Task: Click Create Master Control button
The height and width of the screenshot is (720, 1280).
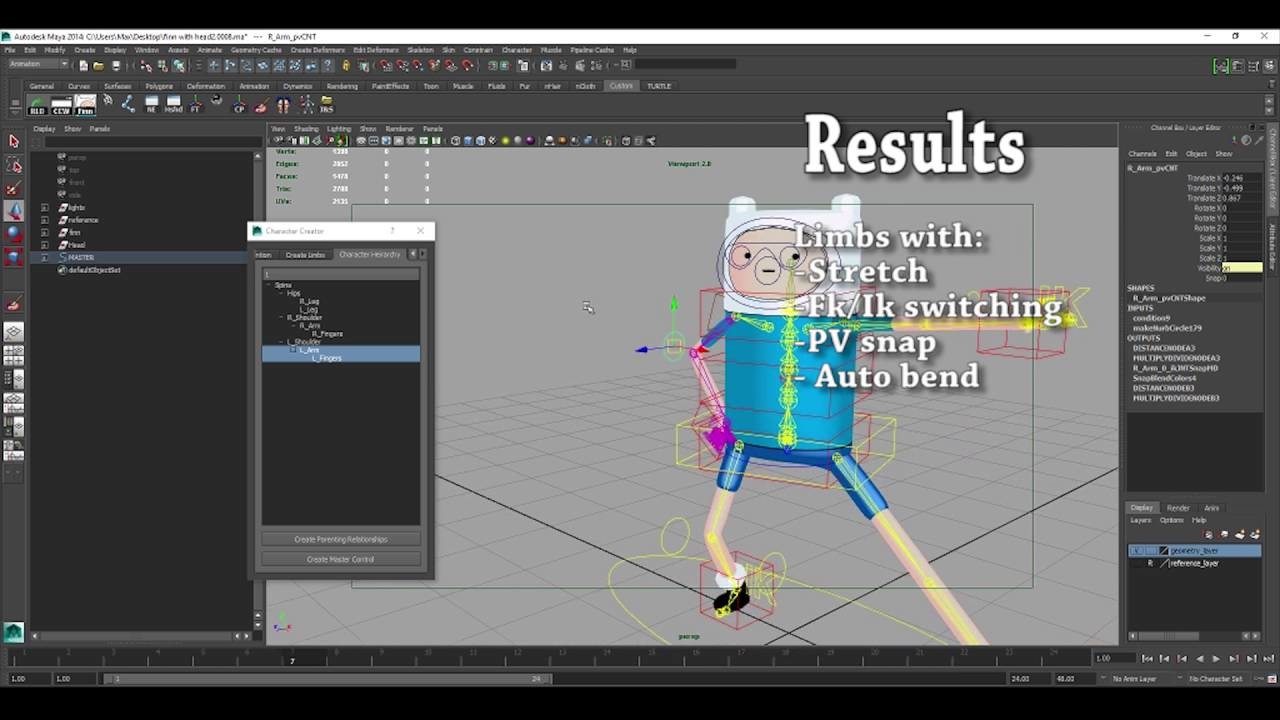Action: pyautogui.click(x=340, y=559)
